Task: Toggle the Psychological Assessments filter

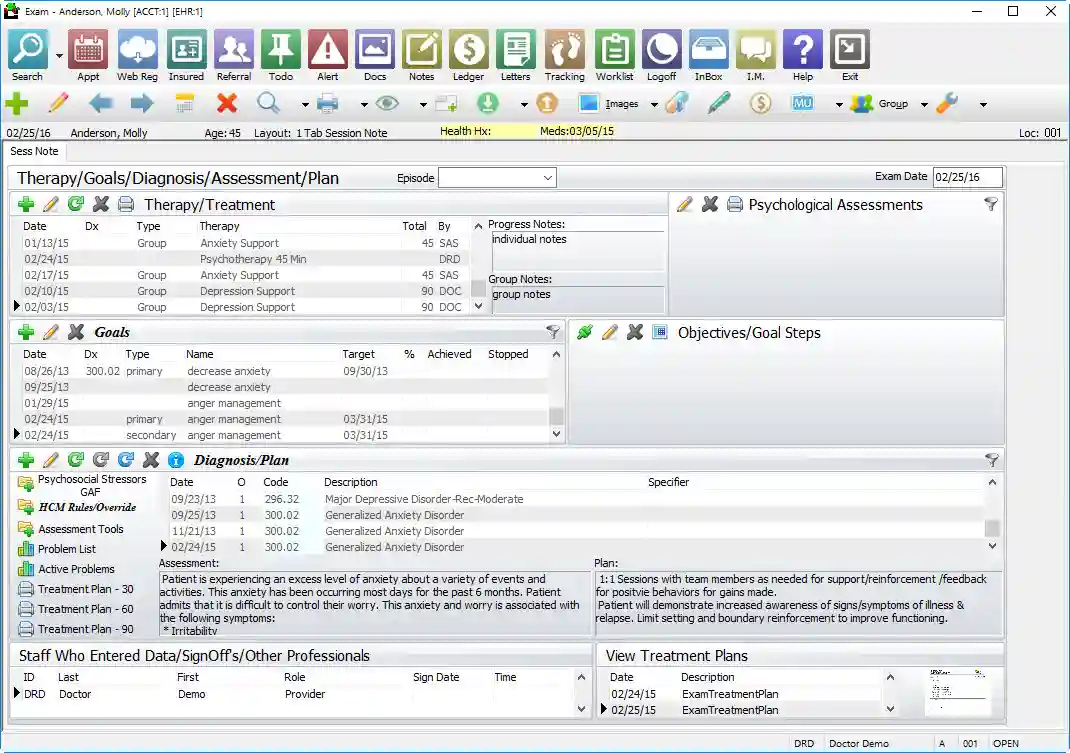Action: point(990,204)
